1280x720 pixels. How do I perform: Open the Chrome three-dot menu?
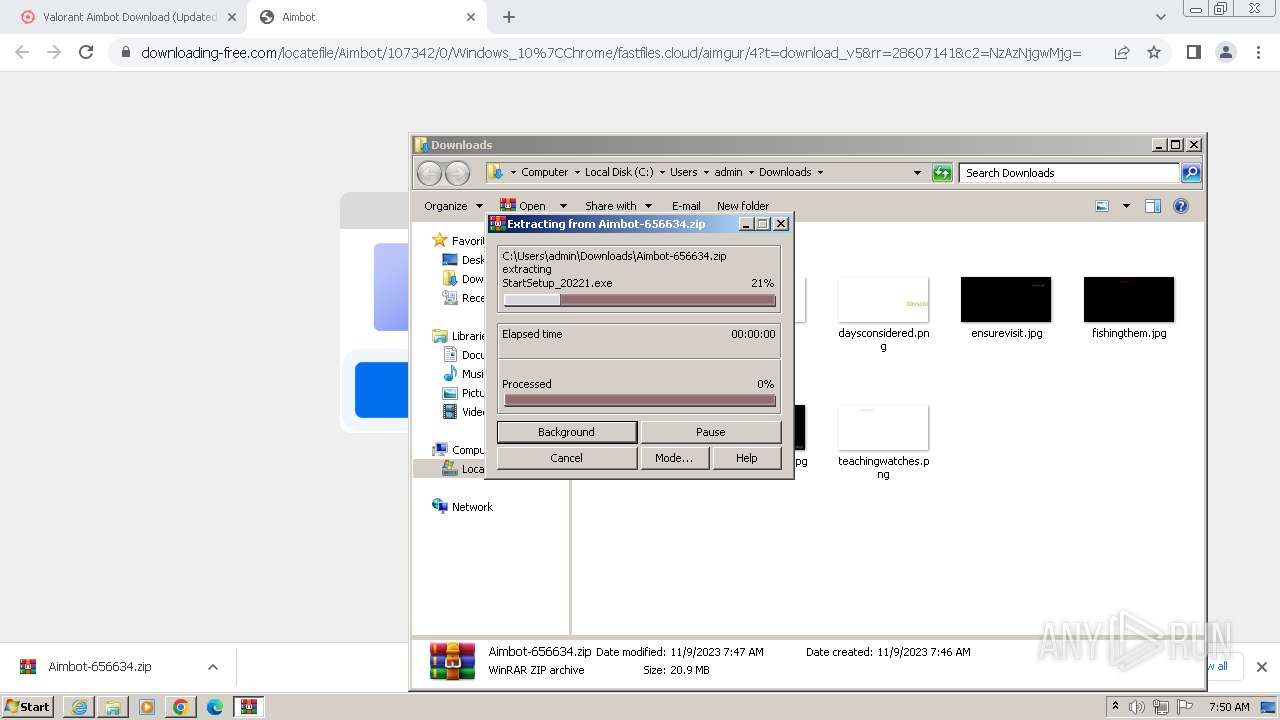1258,52
